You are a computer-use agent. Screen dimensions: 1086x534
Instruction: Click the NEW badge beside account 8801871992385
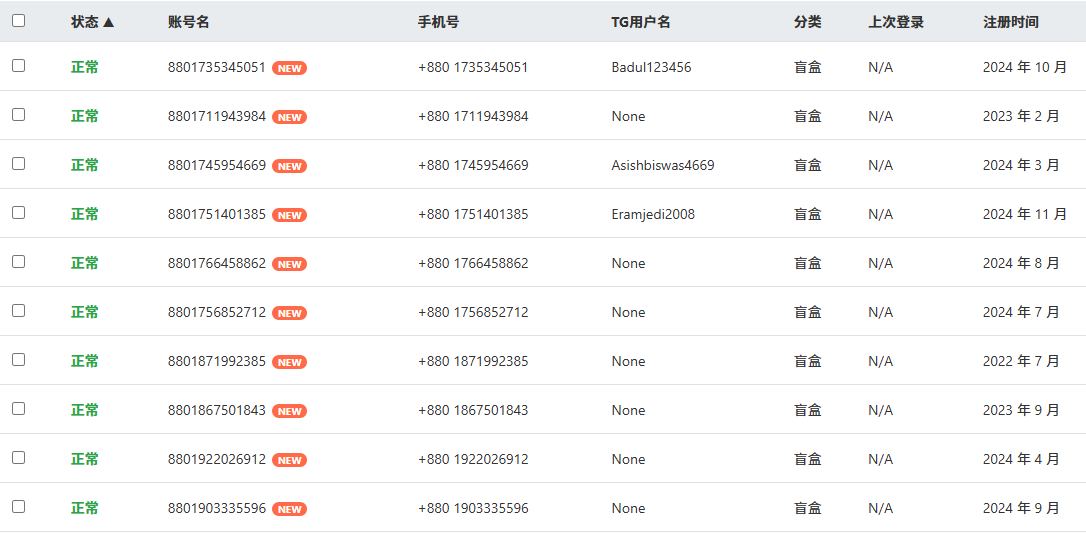coord(289,362)
